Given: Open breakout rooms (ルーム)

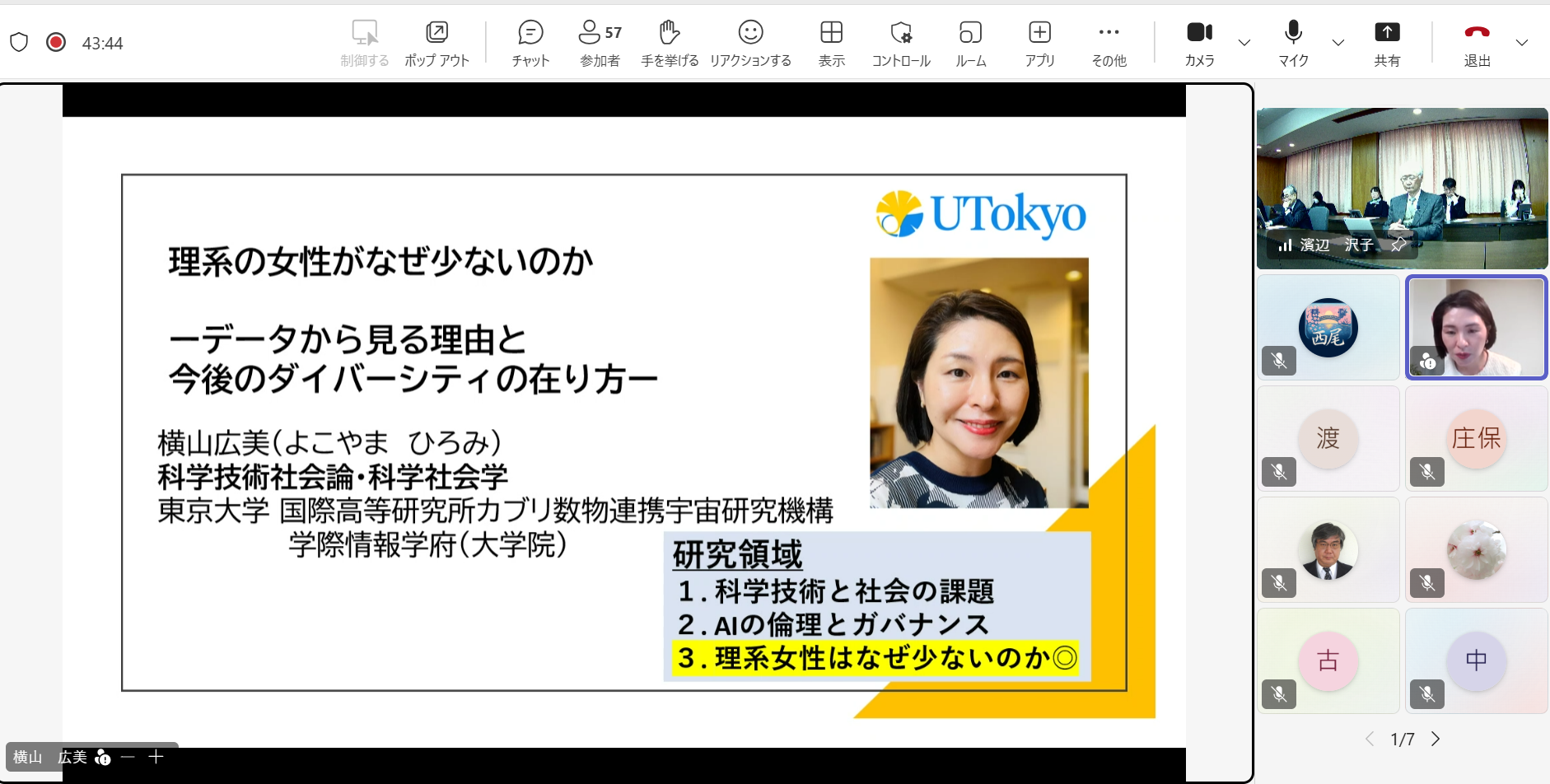Looking at the screenshot, I should pos(971,43).
